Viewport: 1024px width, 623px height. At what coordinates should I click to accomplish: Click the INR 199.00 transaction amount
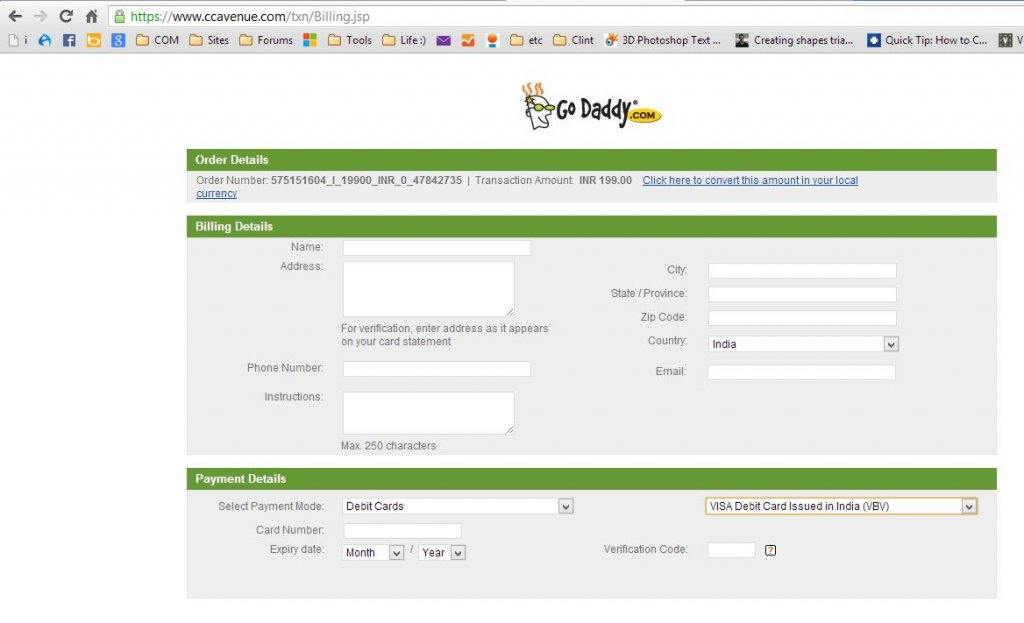click(x=605, y=180)
